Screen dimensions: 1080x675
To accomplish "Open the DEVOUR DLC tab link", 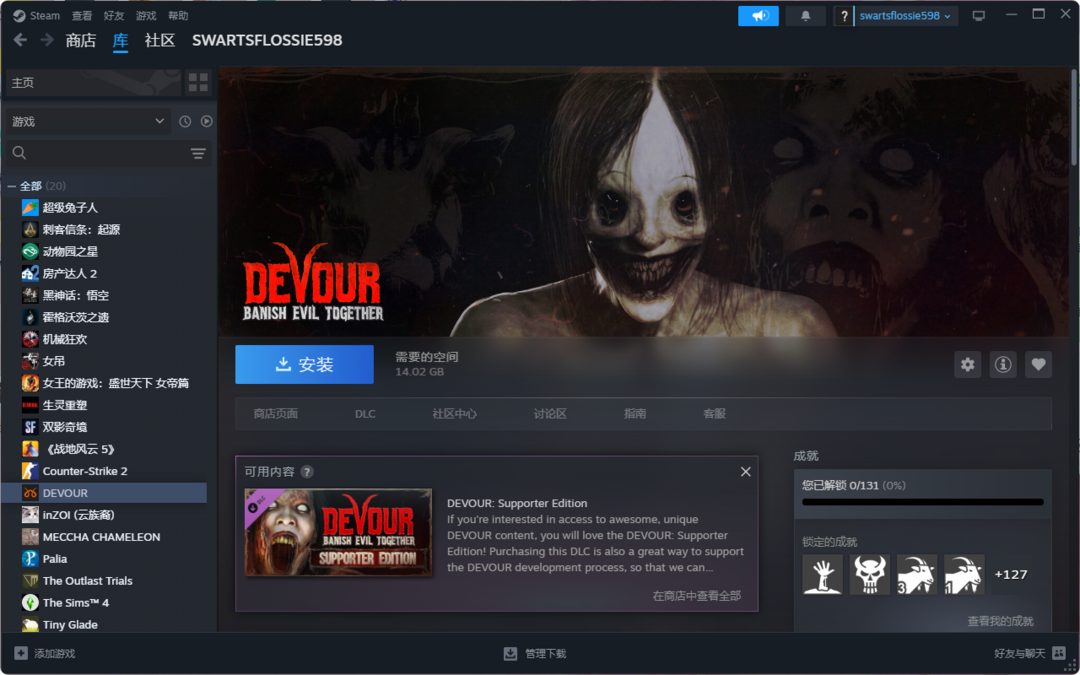I will pyautogui.click(x=365, y=414).
